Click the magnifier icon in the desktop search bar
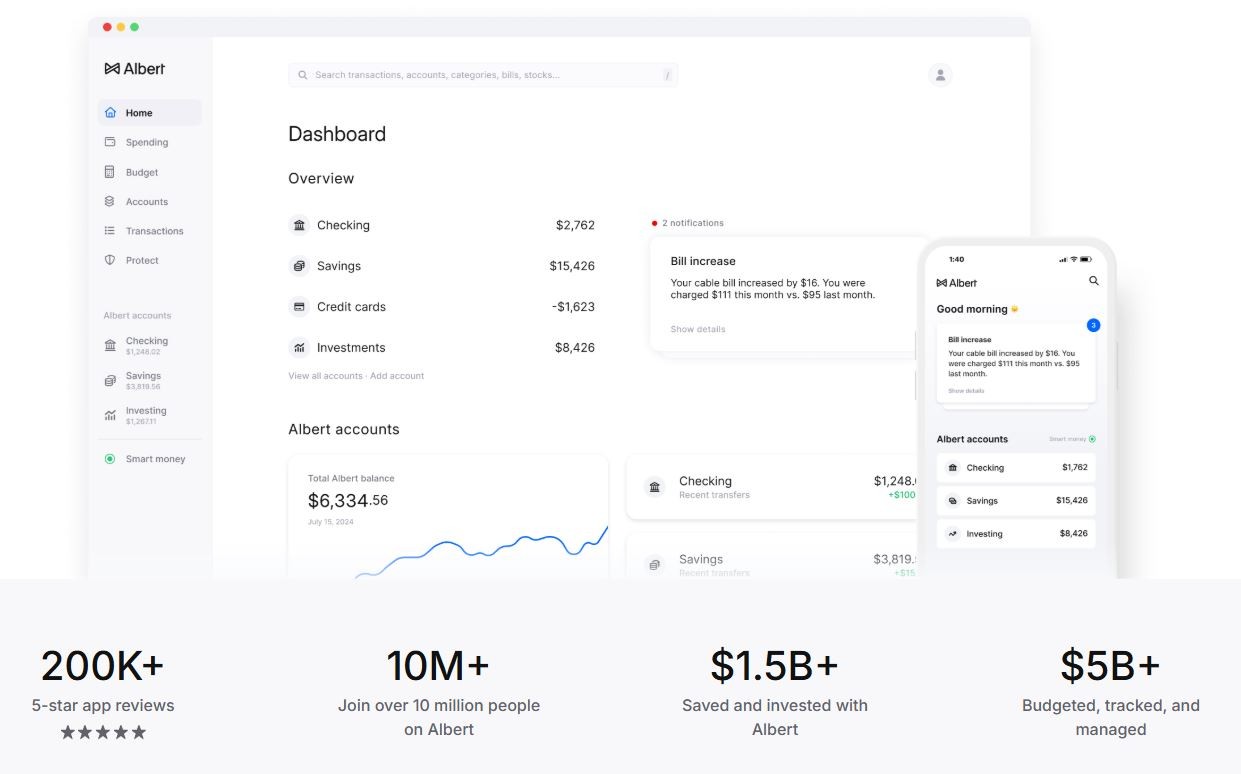Screen dimensions: 1241x774 [x=303, y=75]
